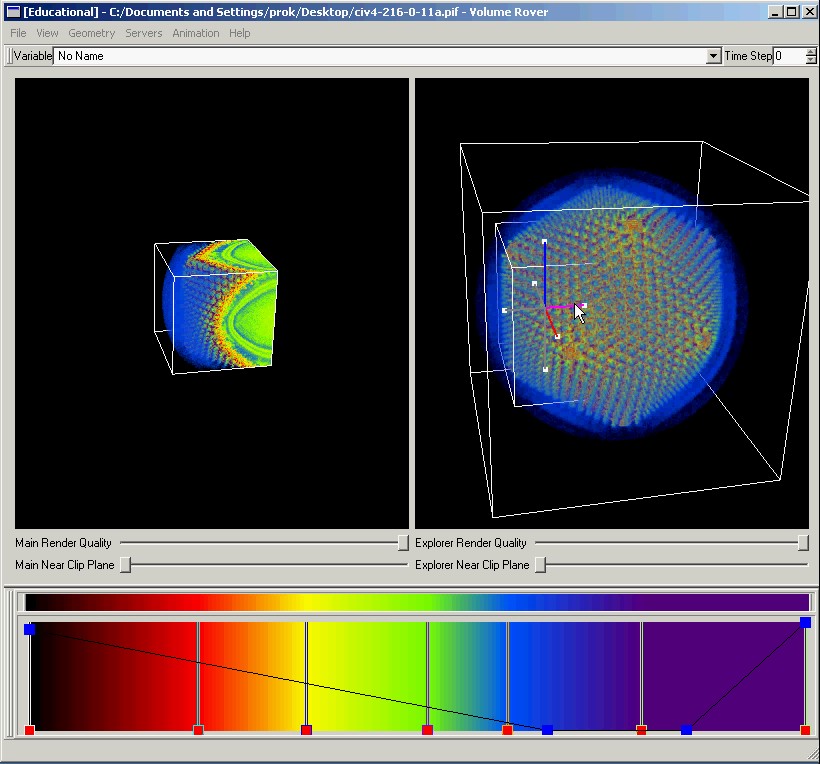Select the color node in the green band
The image size is (820, 764).
pyautogui.click(x=427, y=730)
